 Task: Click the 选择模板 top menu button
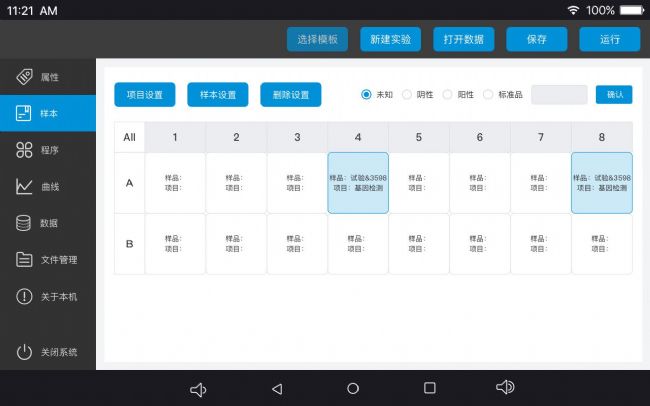(317, 39)
